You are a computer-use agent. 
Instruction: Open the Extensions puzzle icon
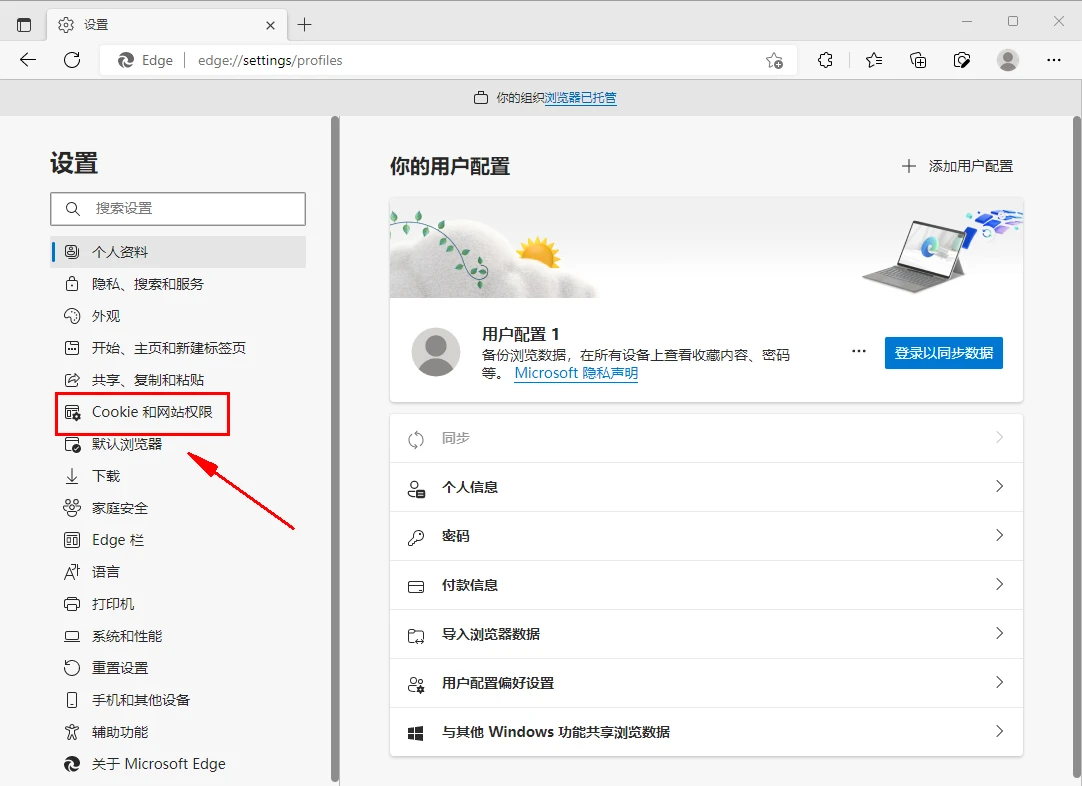tap(825, 60)
